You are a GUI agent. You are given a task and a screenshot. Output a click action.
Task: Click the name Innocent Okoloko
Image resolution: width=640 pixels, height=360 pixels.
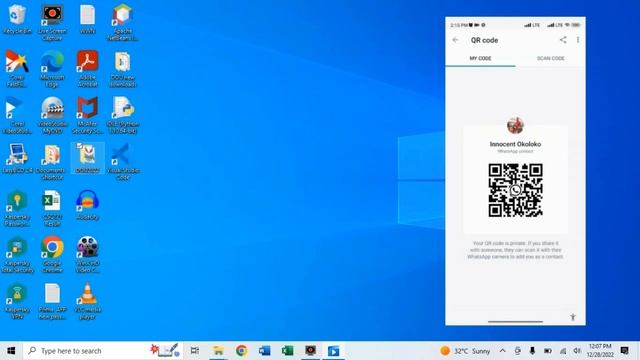pos(515,144)
